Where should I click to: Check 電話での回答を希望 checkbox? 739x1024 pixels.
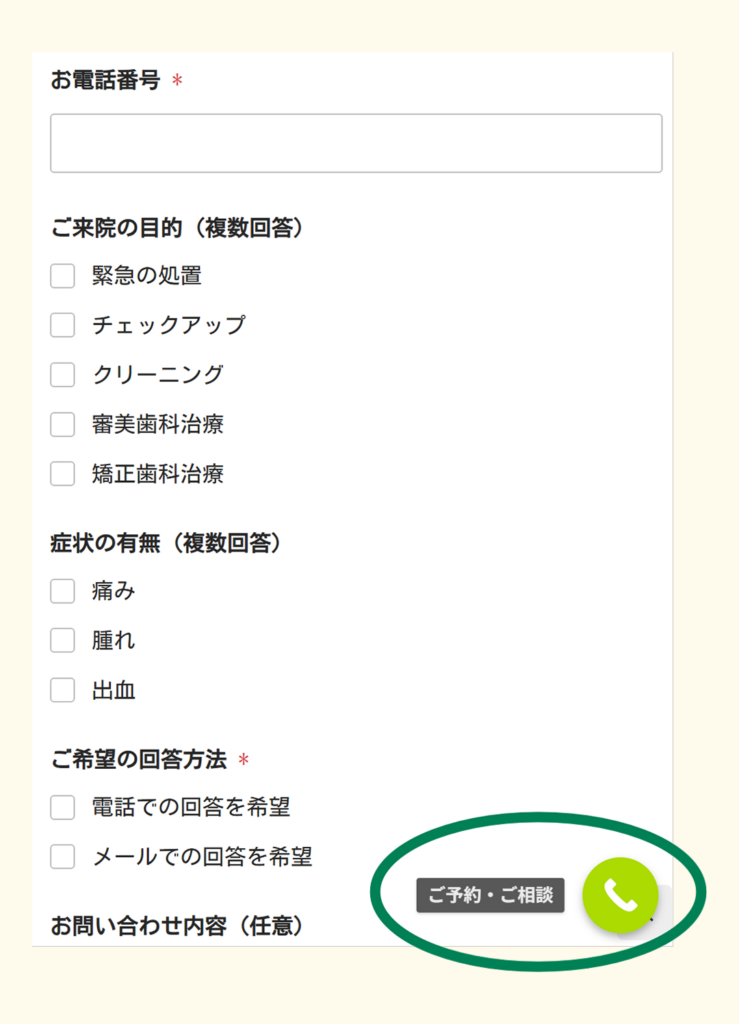[63, 807]
